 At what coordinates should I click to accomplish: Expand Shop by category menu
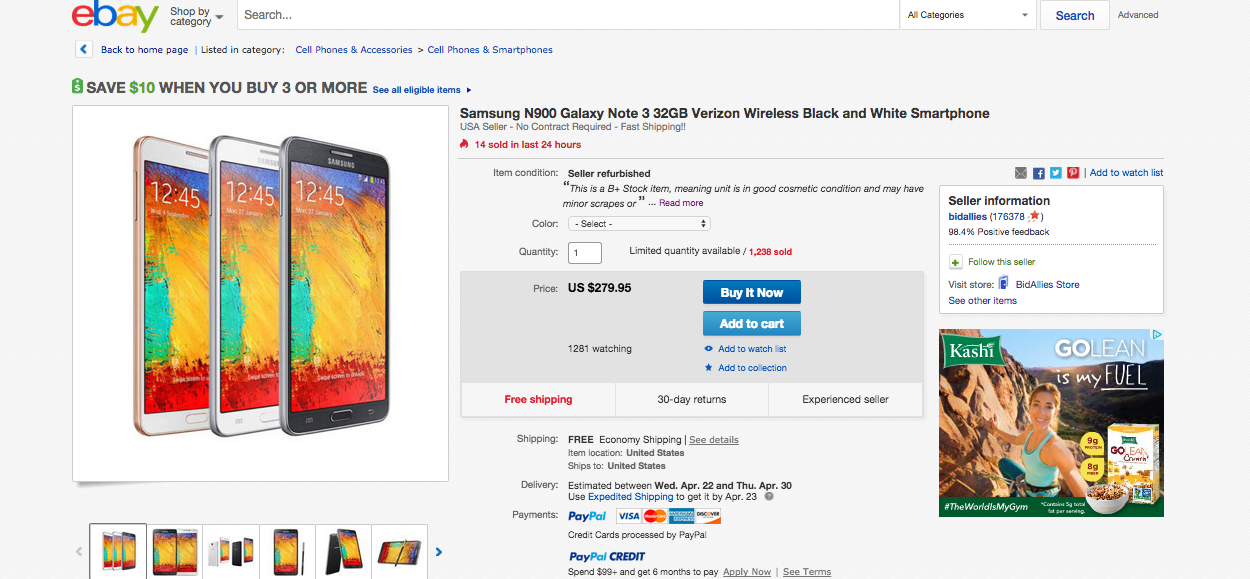[196, 16]
